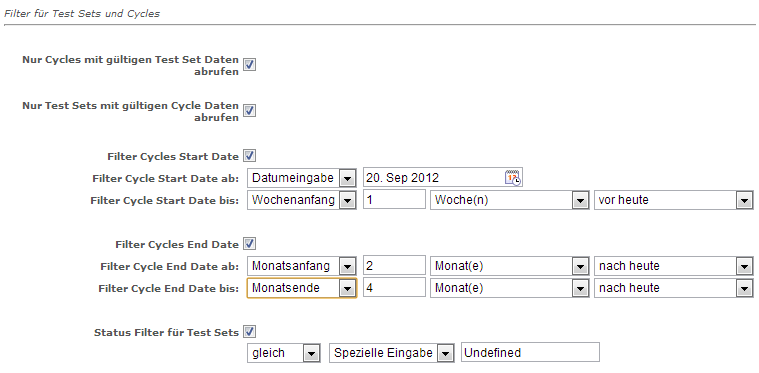
Task: Click the number field containing 2 for End Date ab
Action: 395,266
